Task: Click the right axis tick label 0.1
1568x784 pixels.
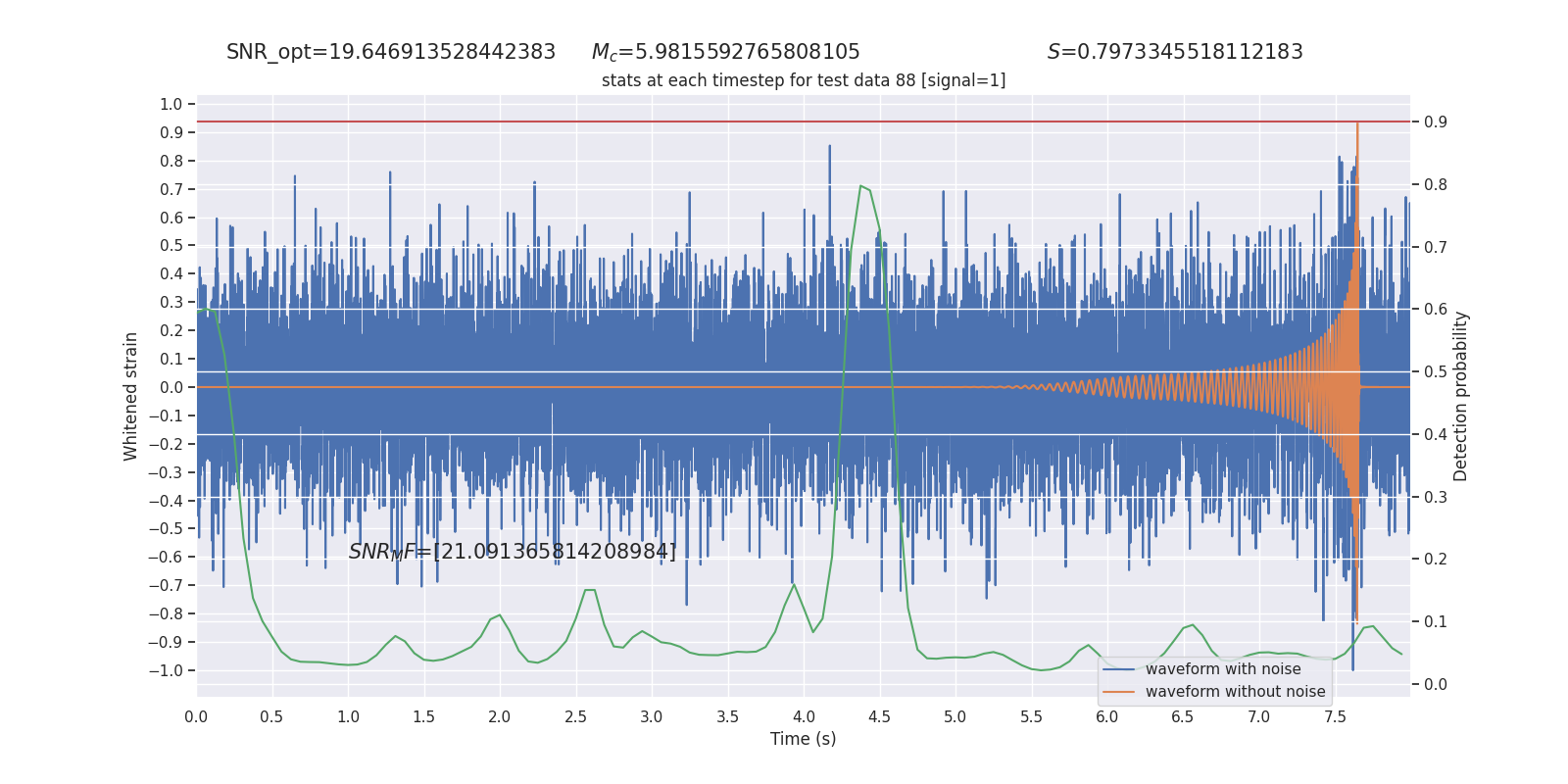Action: click(1436, 621)
